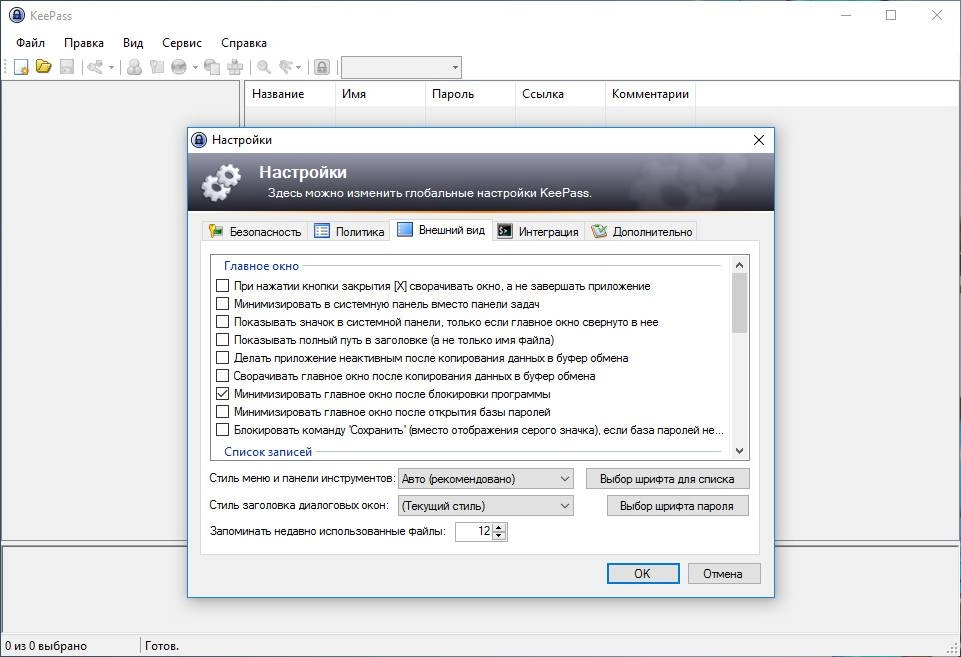
Task: Confirm settings with the OK button
Action: pos(643,574)
